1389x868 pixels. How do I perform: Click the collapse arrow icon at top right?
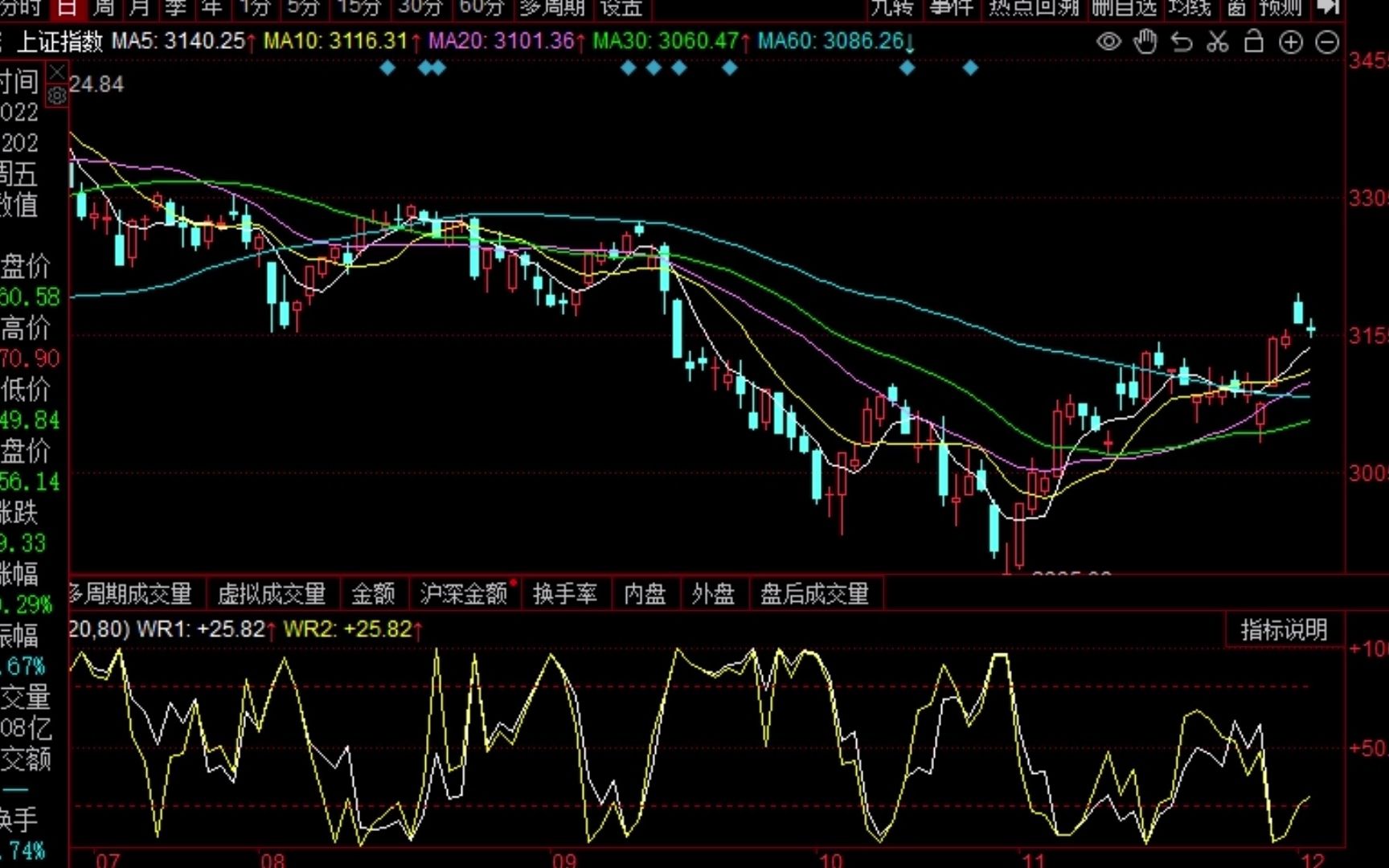1328,7
